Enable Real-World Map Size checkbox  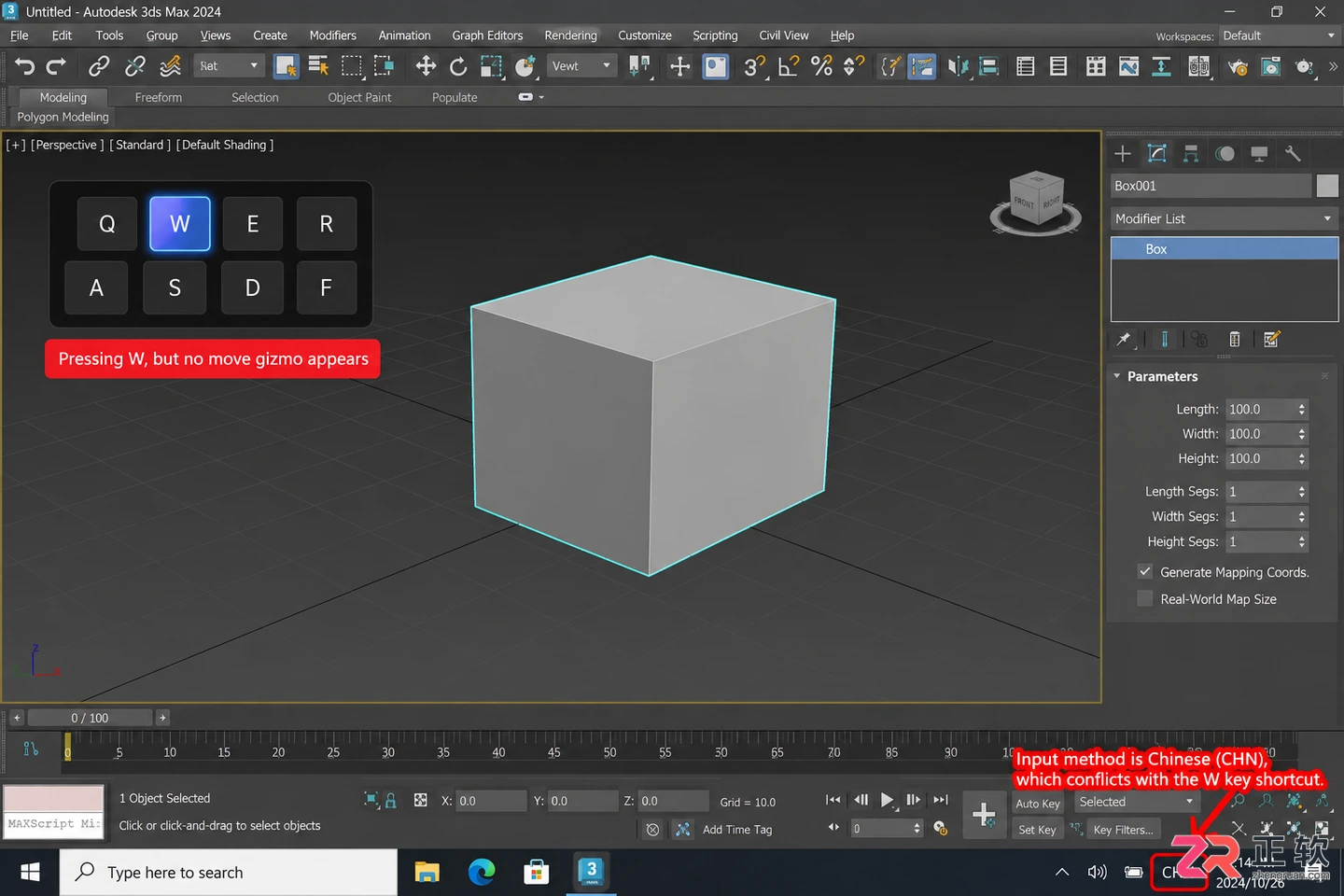1145,599
